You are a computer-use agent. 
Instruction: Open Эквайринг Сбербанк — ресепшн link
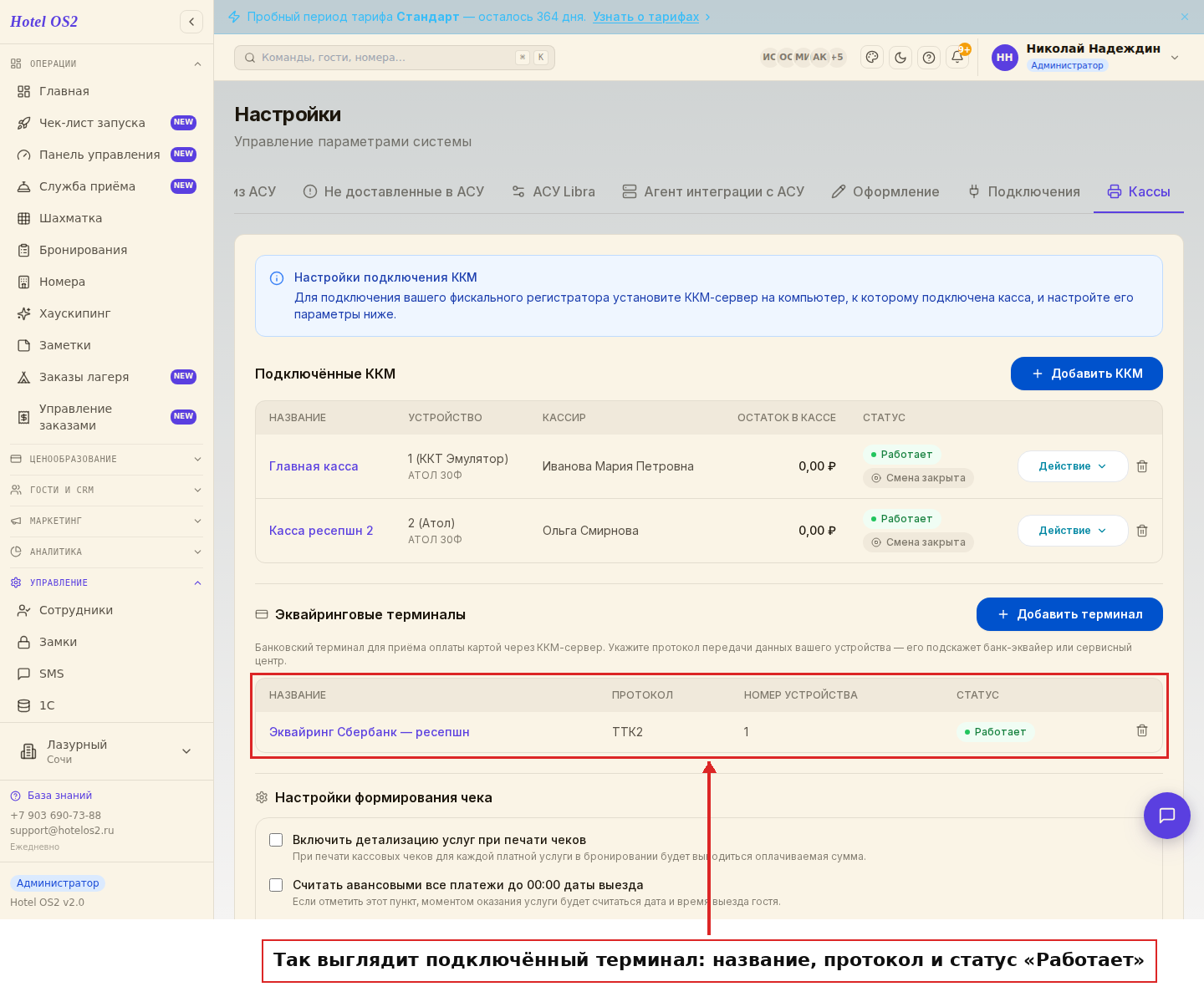(370, 732)
